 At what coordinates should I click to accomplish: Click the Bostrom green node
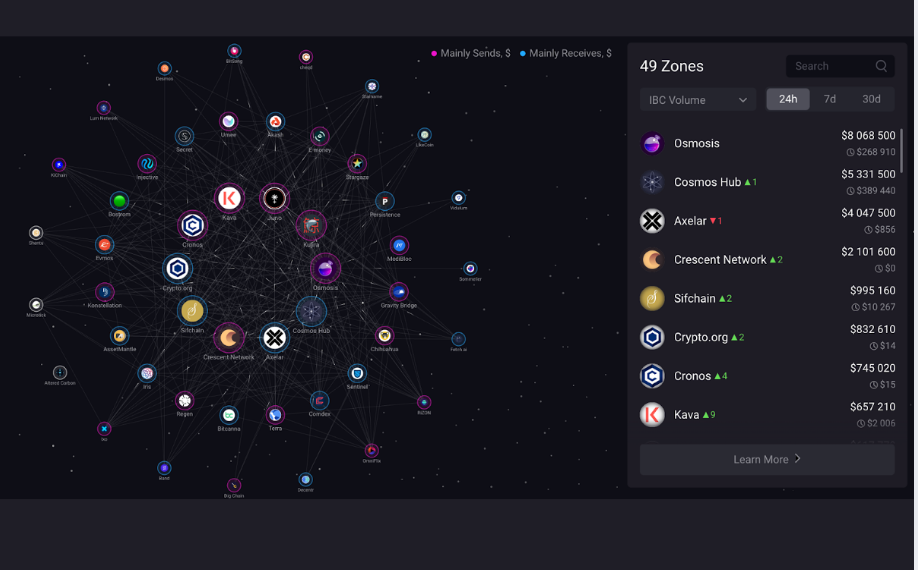tap(119, 201)
